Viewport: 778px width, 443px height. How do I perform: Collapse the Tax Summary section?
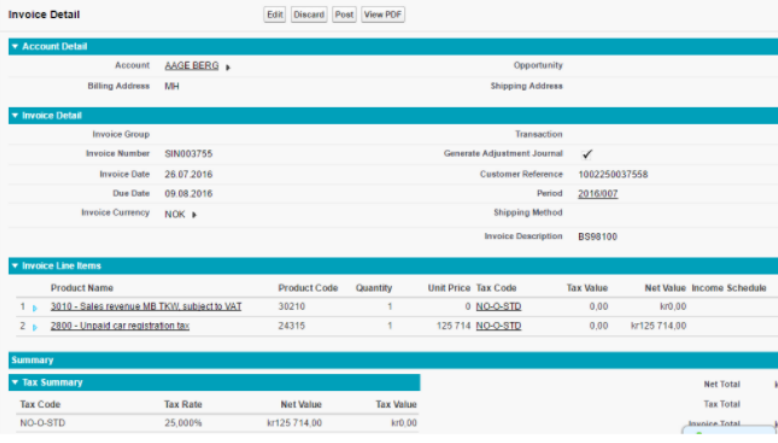(x=15, y=382)
